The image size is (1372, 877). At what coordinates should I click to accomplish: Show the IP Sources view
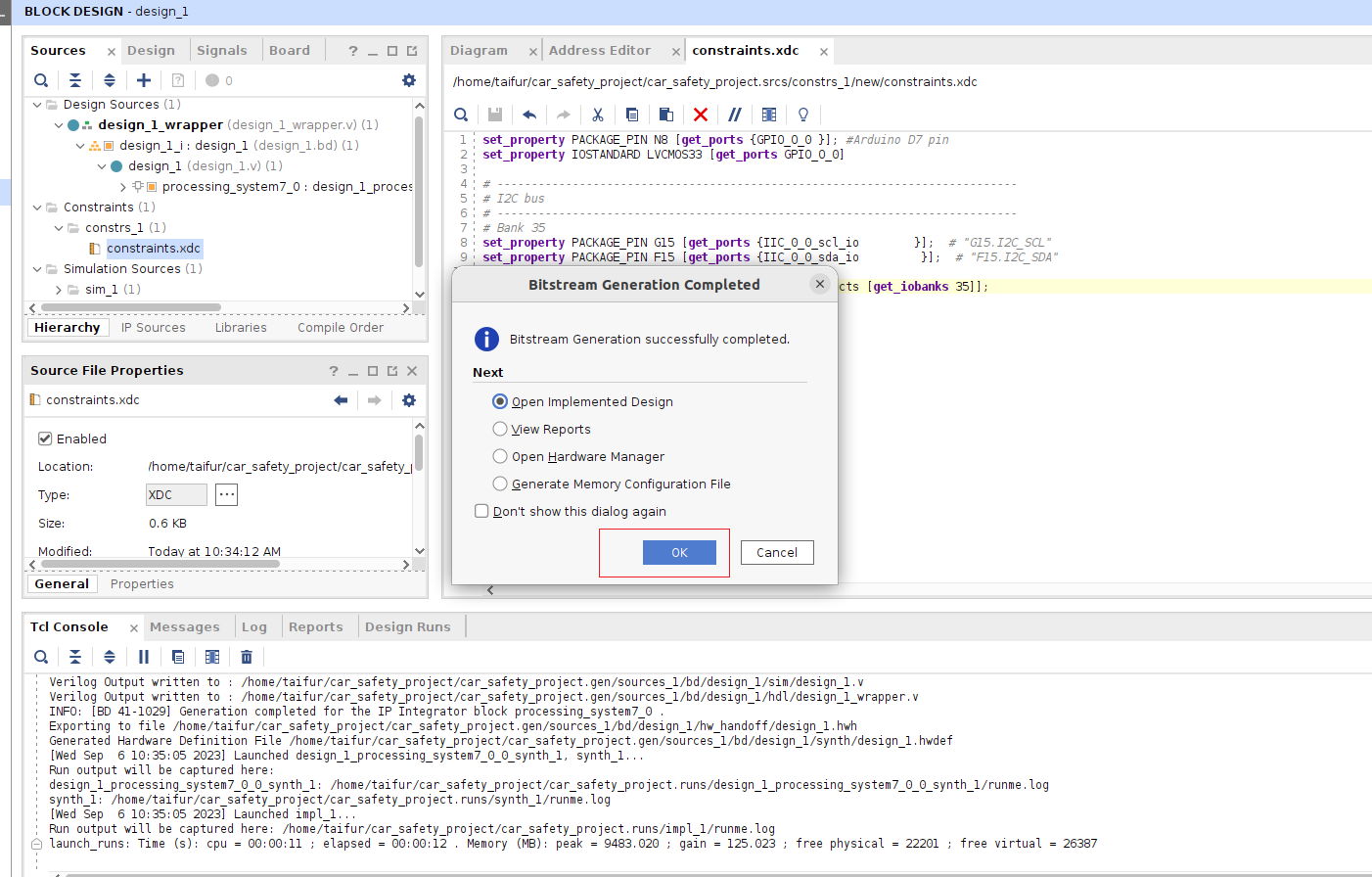(x=154, y=328)
